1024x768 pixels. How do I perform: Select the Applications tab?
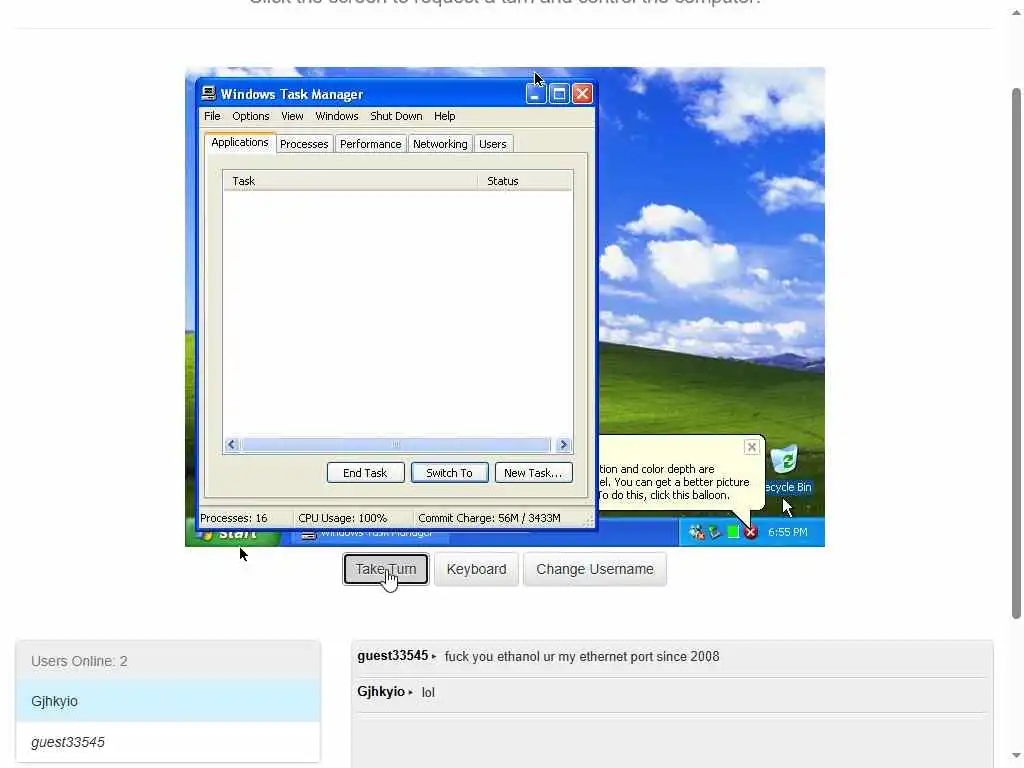240,142
